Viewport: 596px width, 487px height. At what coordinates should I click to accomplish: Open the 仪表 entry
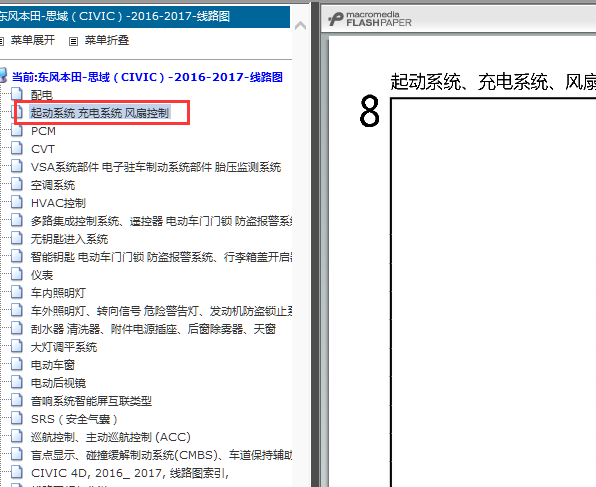tap(42, 275)
